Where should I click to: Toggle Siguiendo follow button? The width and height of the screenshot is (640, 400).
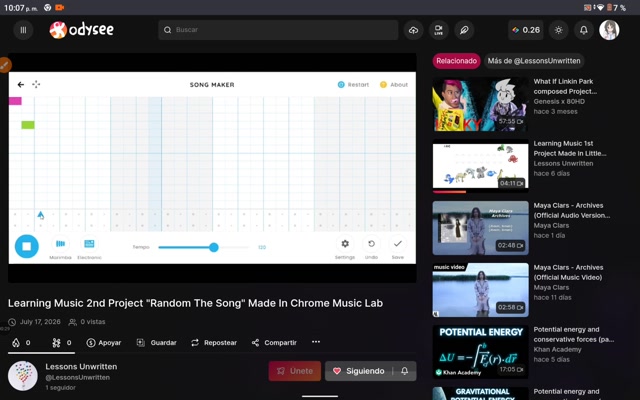tap(359, 371)
